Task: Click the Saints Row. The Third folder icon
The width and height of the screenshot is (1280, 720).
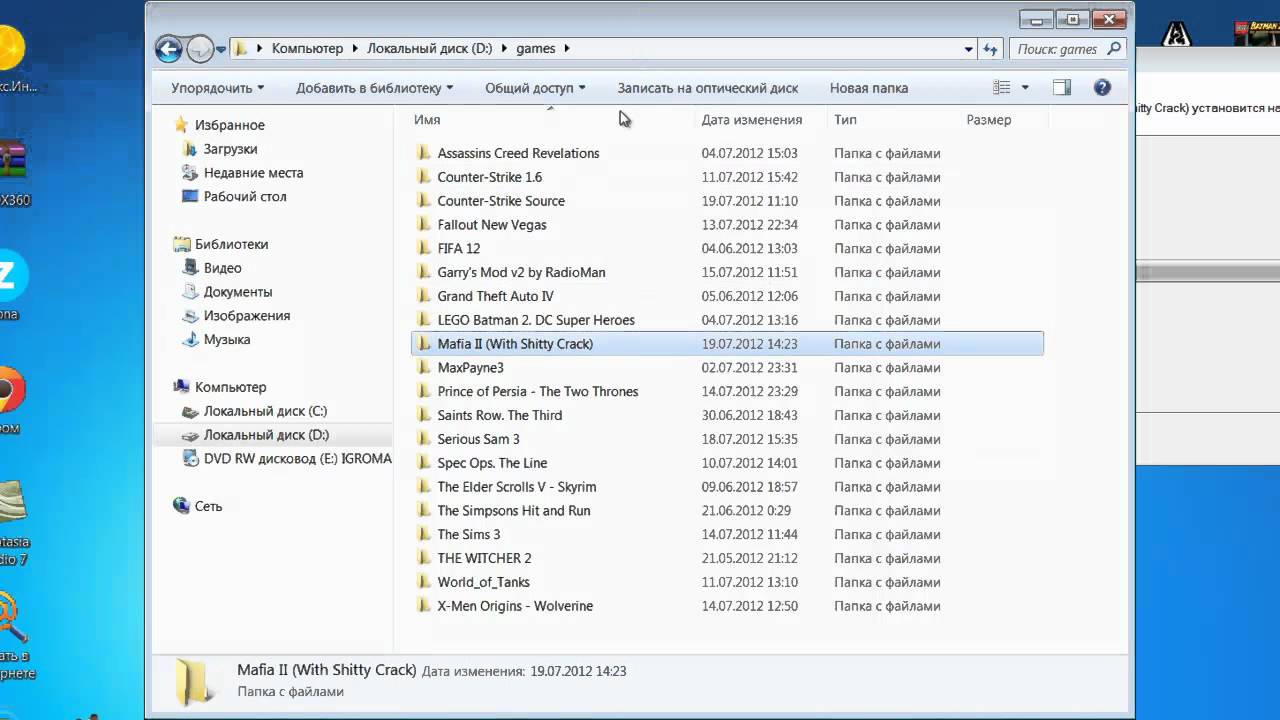Action: [423, 415]
